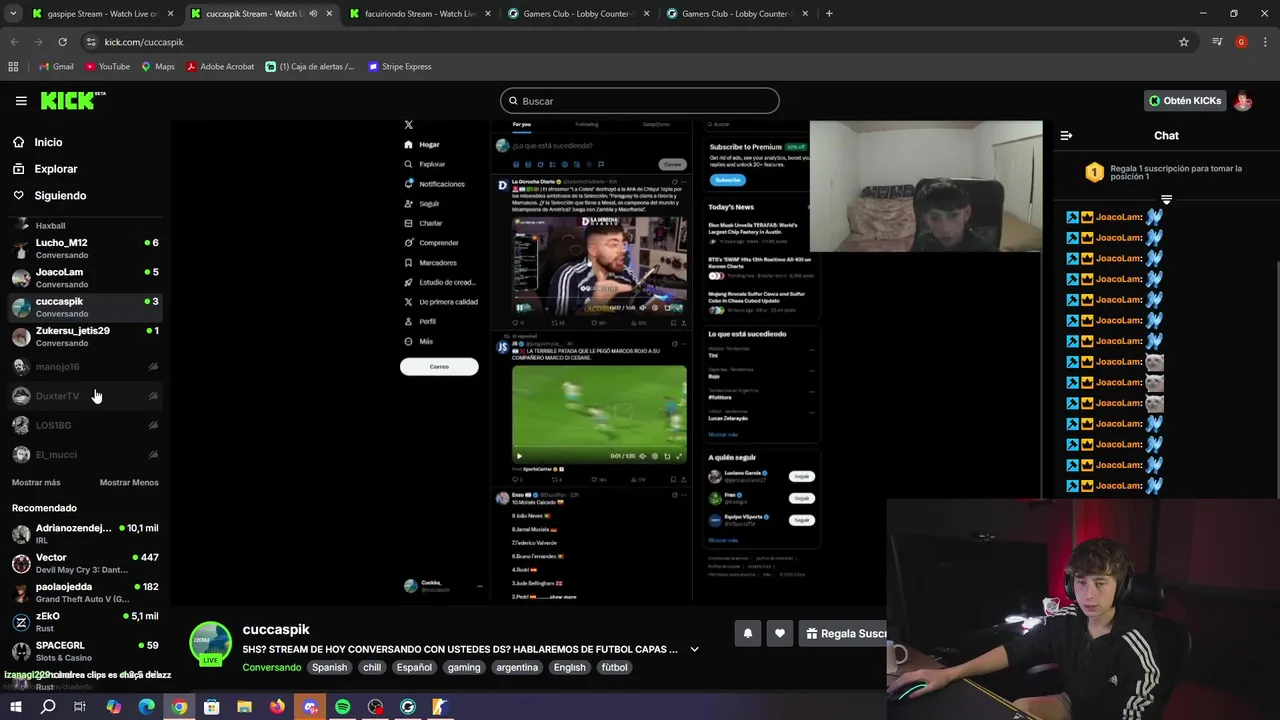Image resolution: width=1280 pixels, height=720 pixels.
Task: Open JoacoLam followed channel
Action: (x=84, y=277)
